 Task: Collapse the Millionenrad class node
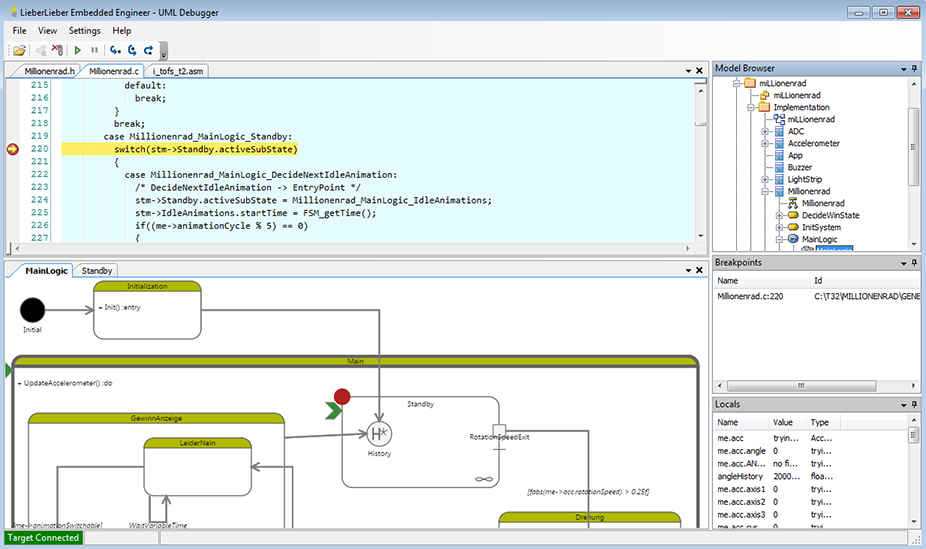pos(765,191)
